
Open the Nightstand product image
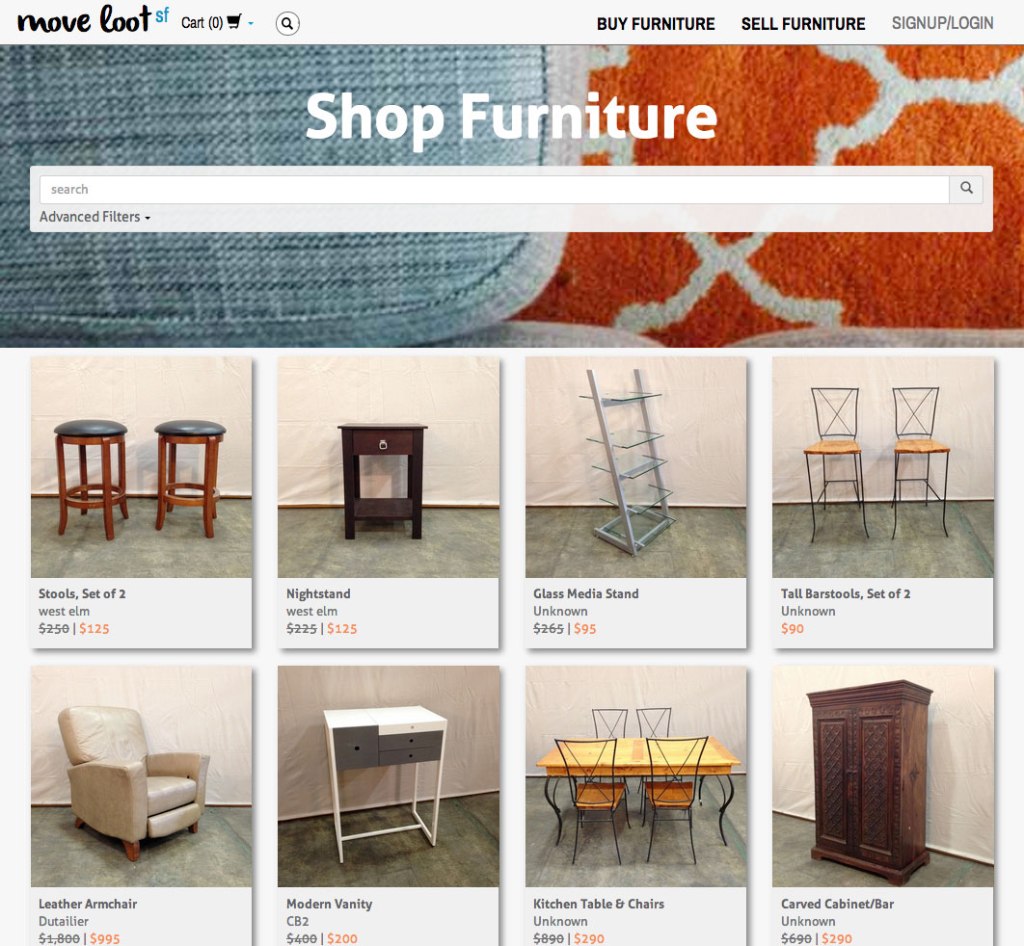(x=389, y=467)
